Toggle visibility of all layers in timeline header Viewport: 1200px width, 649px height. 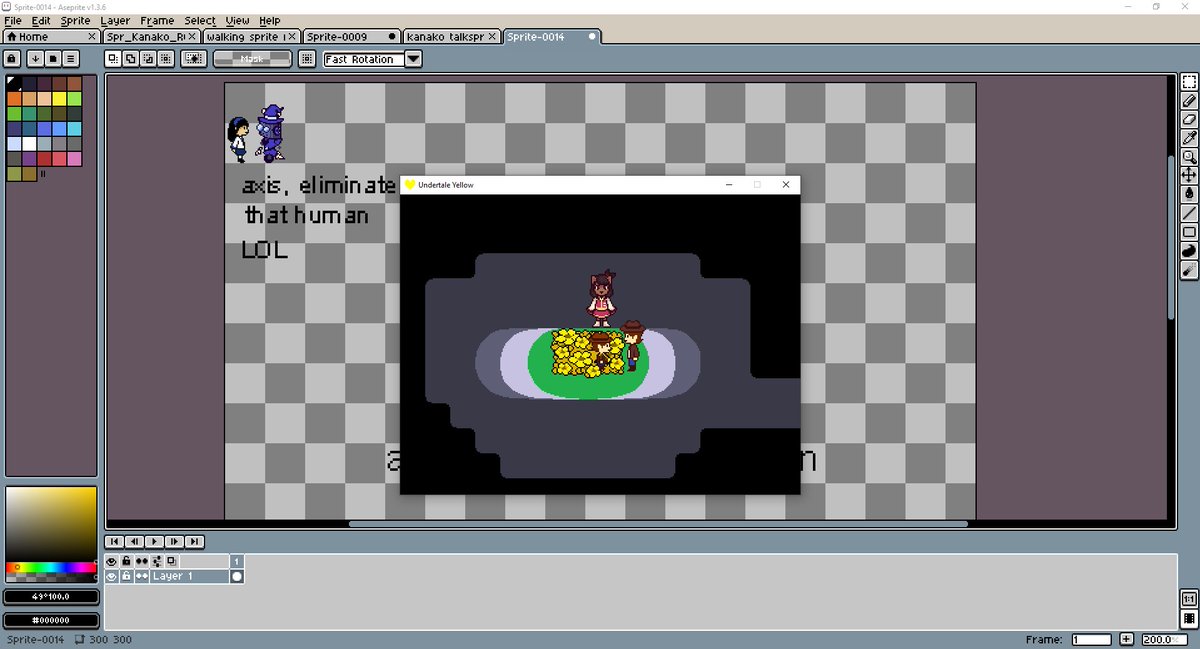coord(112,562)
